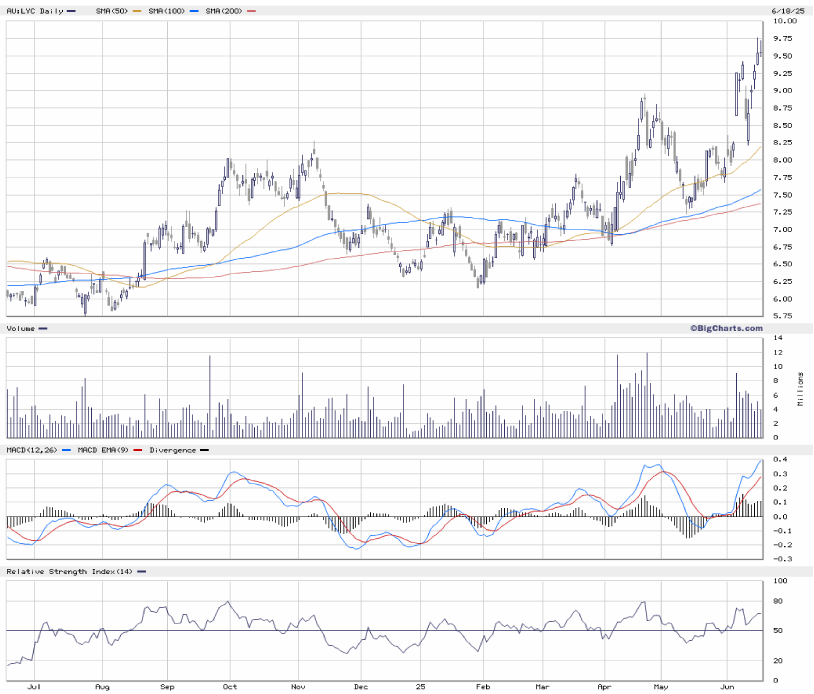Viewport: 814px width, 694px height.
Task: Click the Feb month marker
Action: pyautogui.click(x=482, y=688)
